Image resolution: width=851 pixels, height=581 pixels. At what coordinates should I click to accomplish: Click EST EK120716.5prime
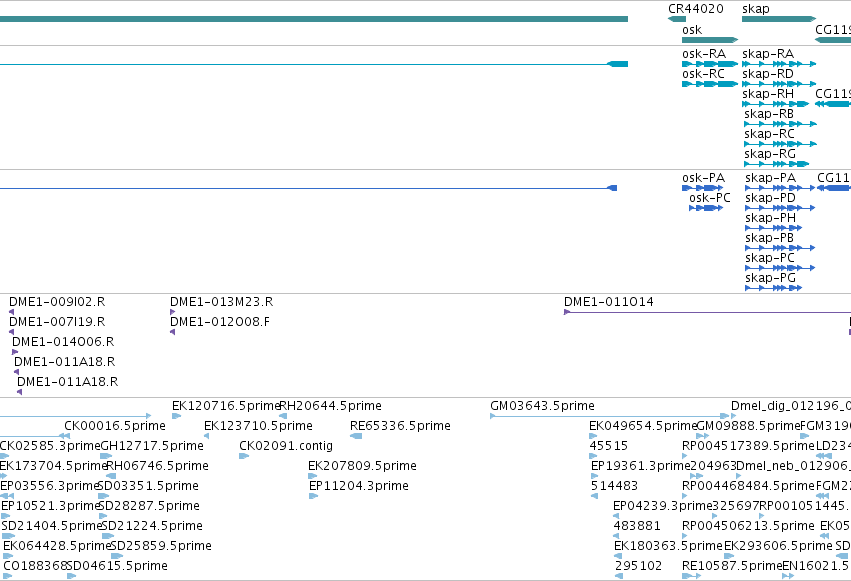(x=176, y=416)
